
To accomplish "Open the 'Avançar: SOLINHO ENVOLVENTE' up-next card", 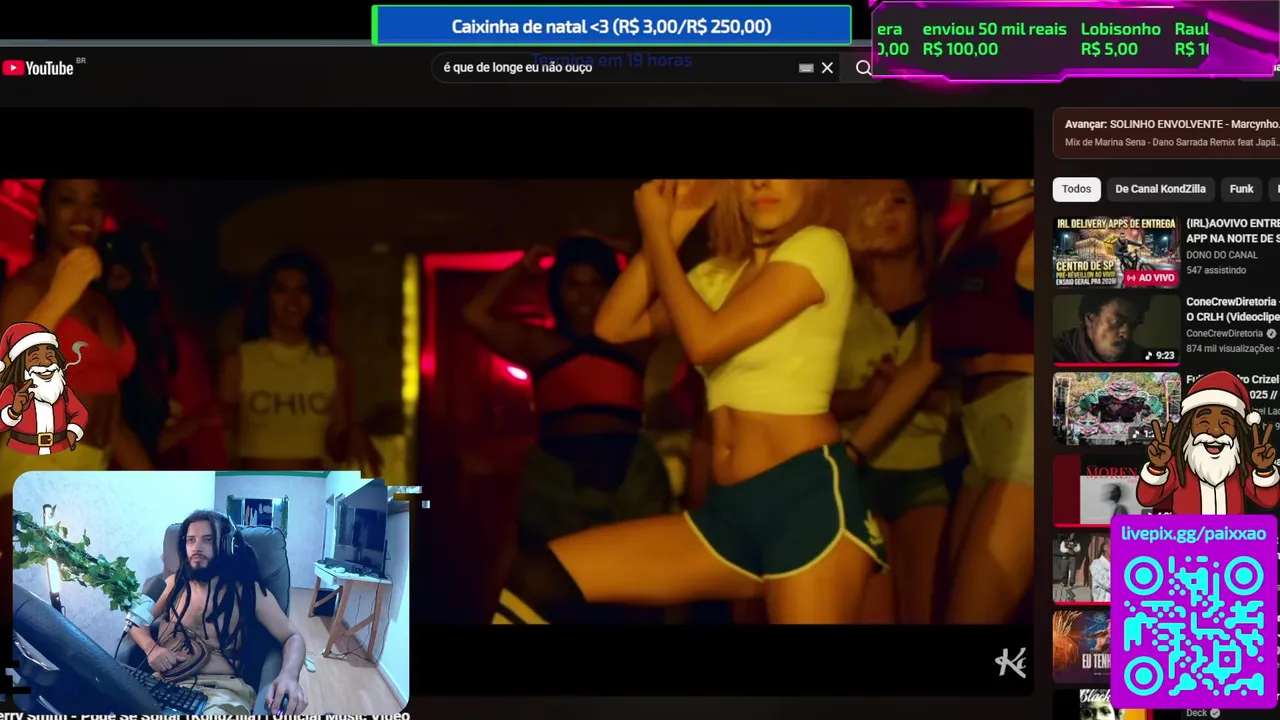I will (1166, 133).
